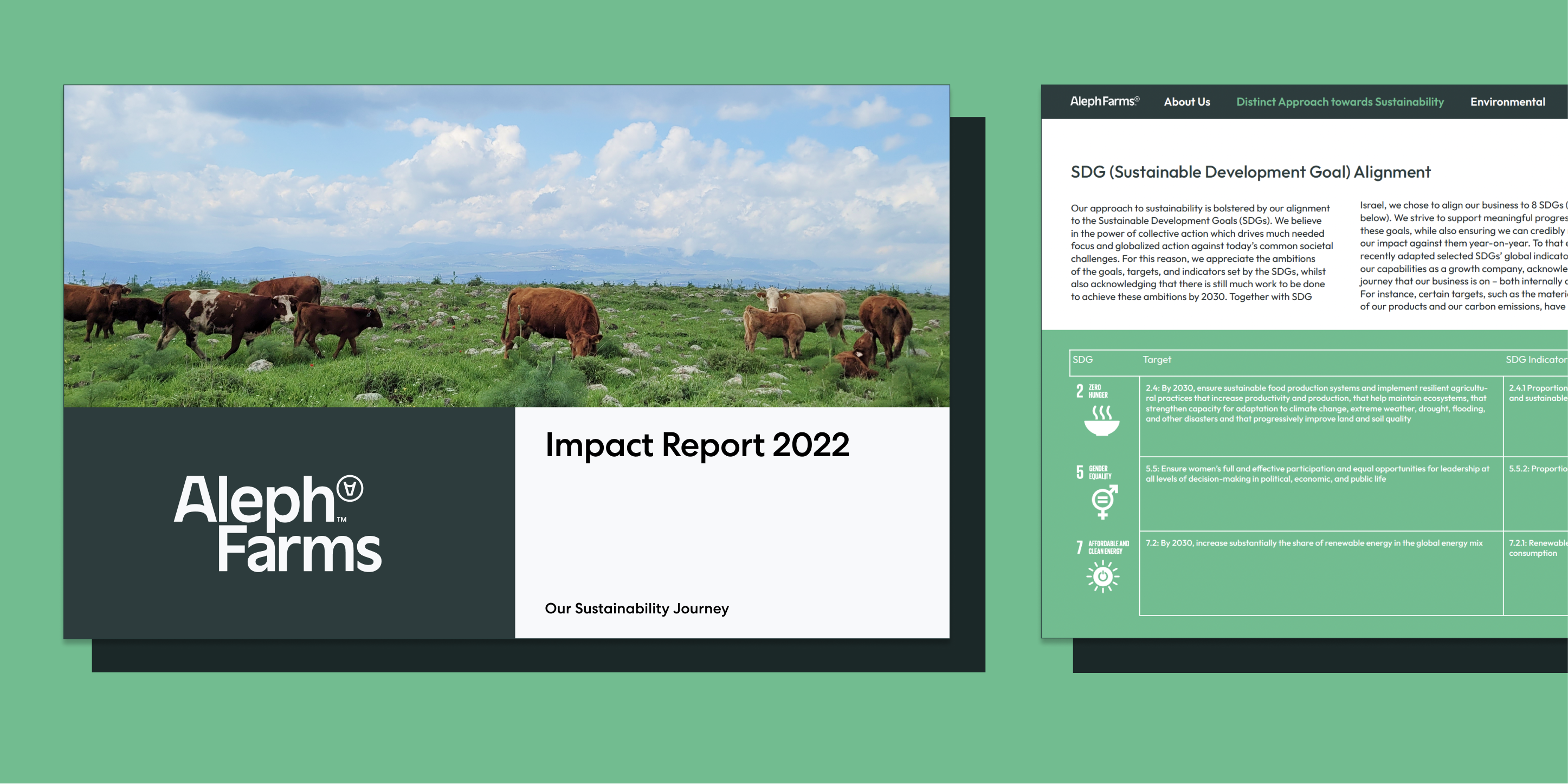Open the About Us tab

coord(1186,102)
